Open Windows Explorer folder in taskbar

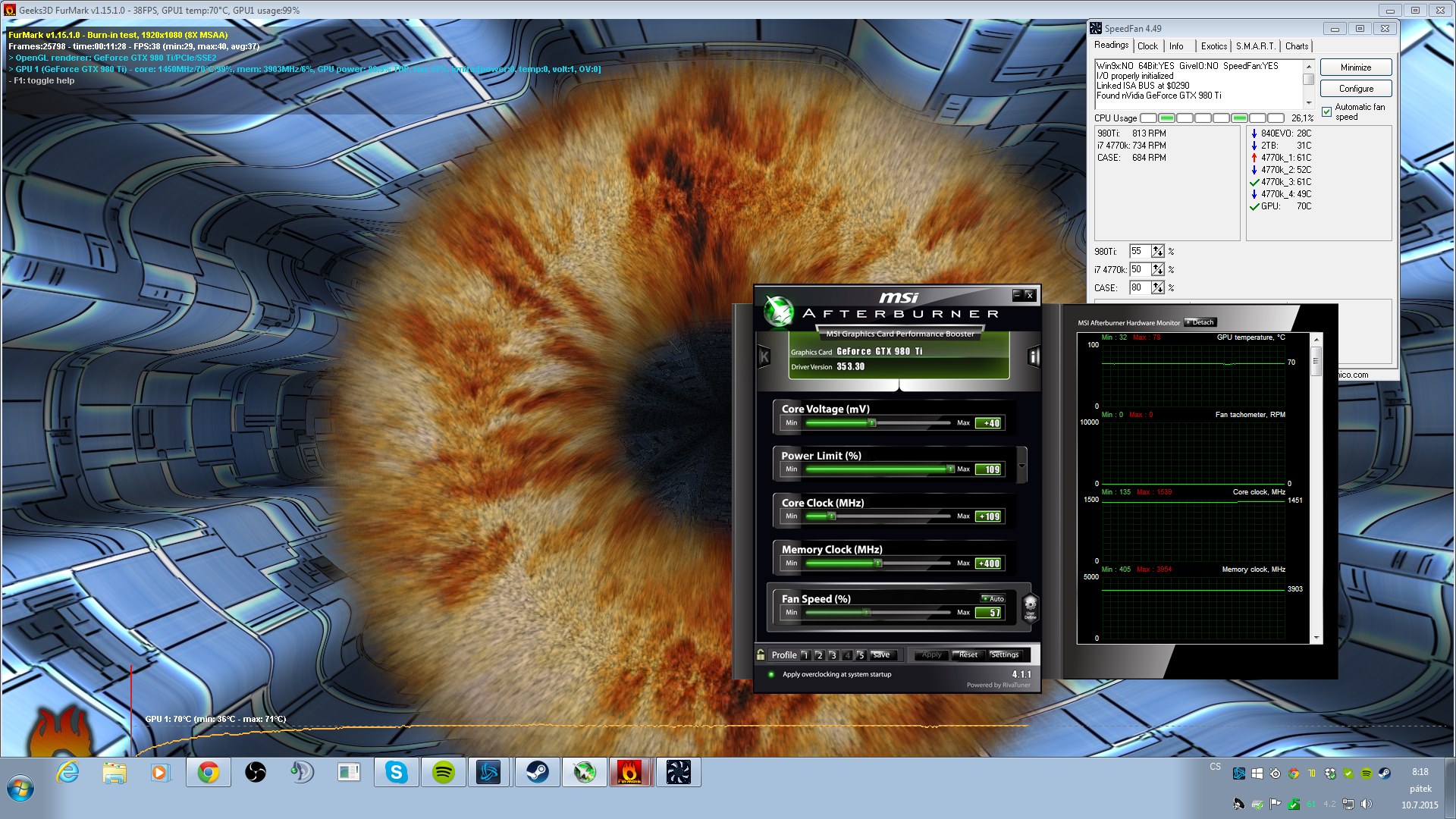115,773
